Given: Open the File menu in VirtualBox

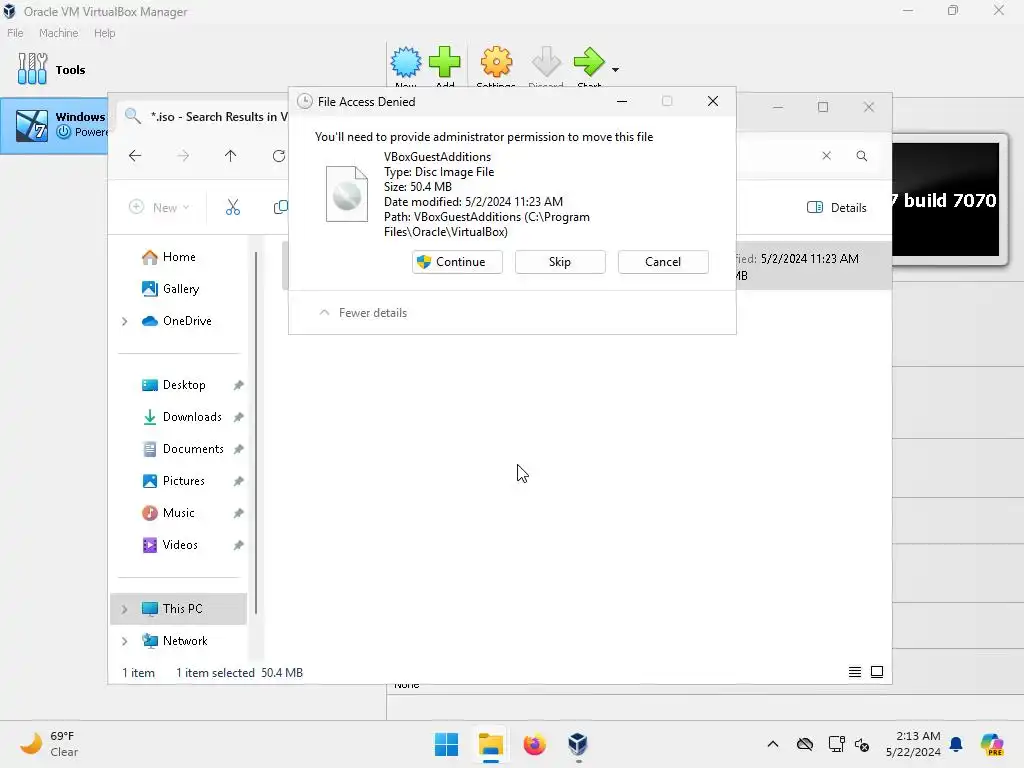Looking at the screenshot, I should coord(15,33).
